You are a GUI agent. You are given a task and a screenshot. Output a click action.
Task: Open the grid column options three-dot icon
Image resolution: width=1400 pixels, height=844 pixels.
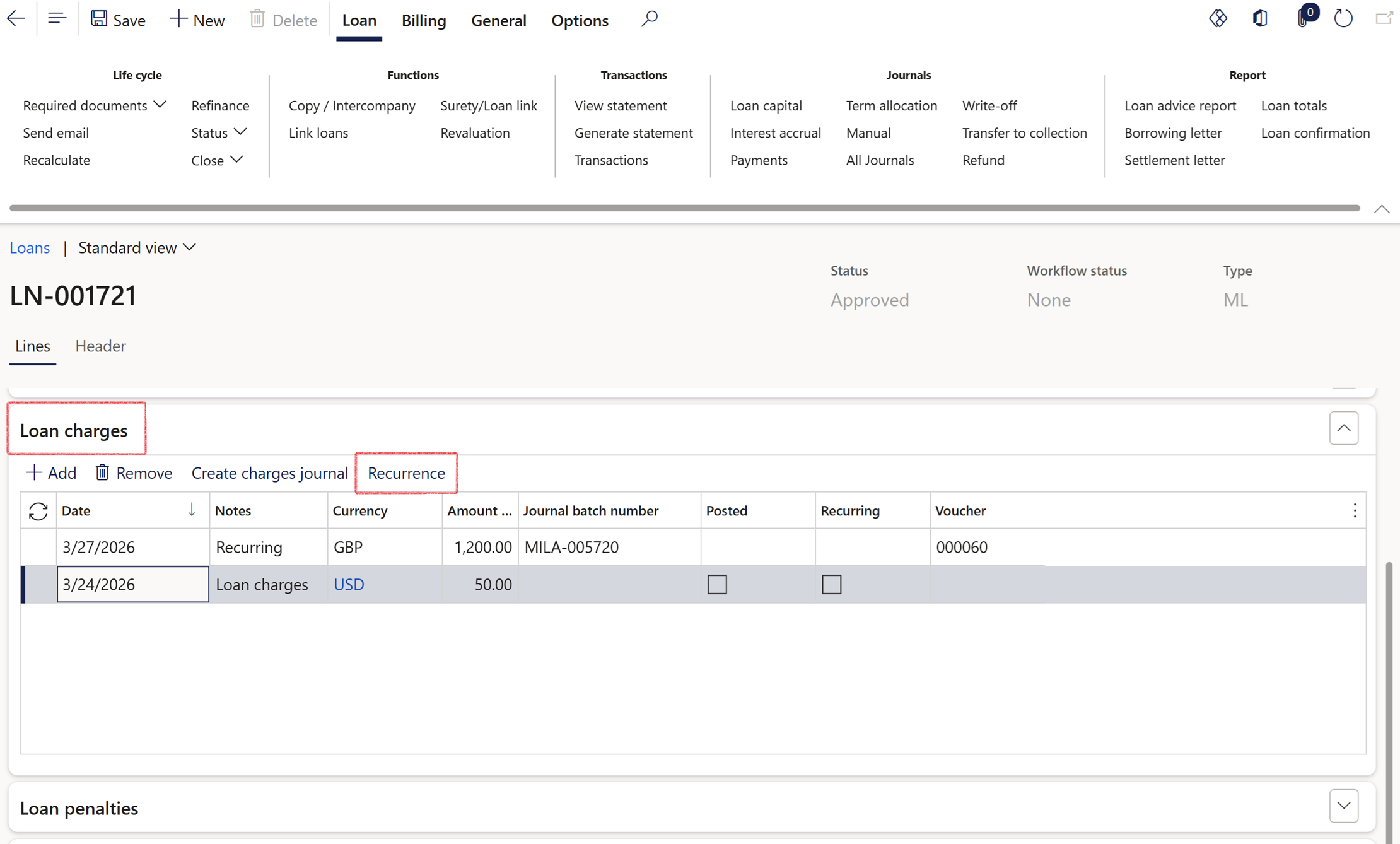(x=1355, y=510)
